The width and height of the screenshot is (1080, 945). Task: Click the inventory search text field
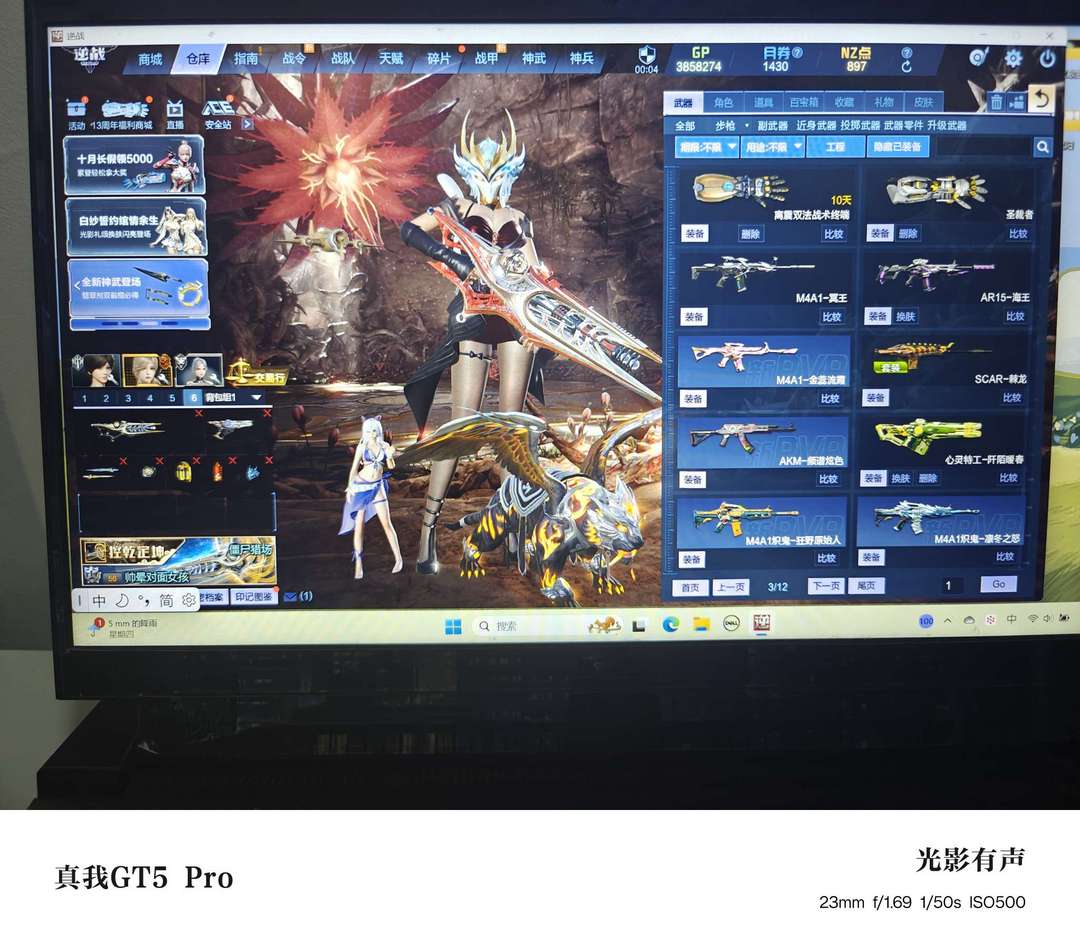(x=984, y=147)
